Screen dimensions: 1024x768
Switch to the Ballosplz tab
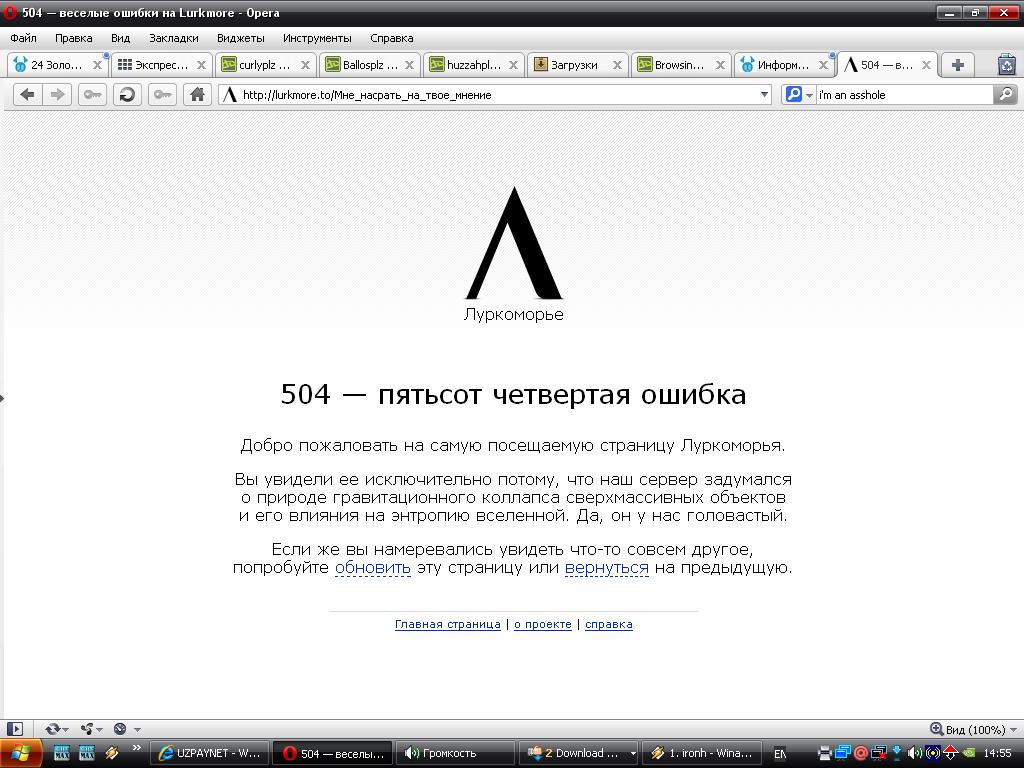pos(370,65)
